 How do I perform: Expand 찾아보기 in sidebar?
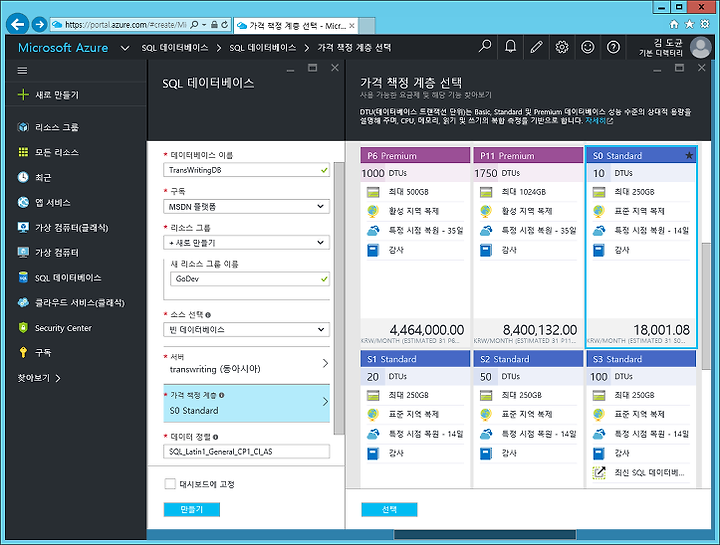click(39, 378)
